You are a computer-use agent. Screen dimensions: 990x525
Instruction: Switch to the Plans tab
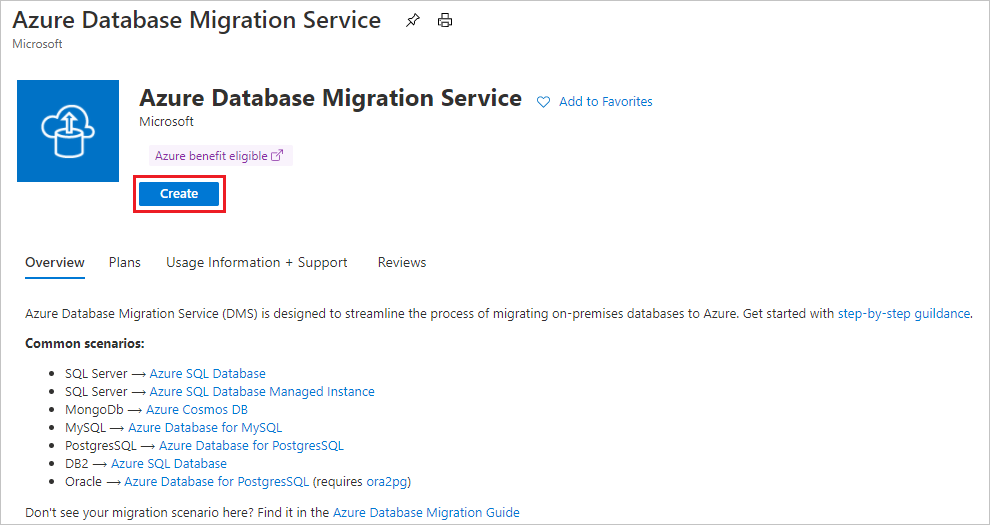[x=125, y=263]
